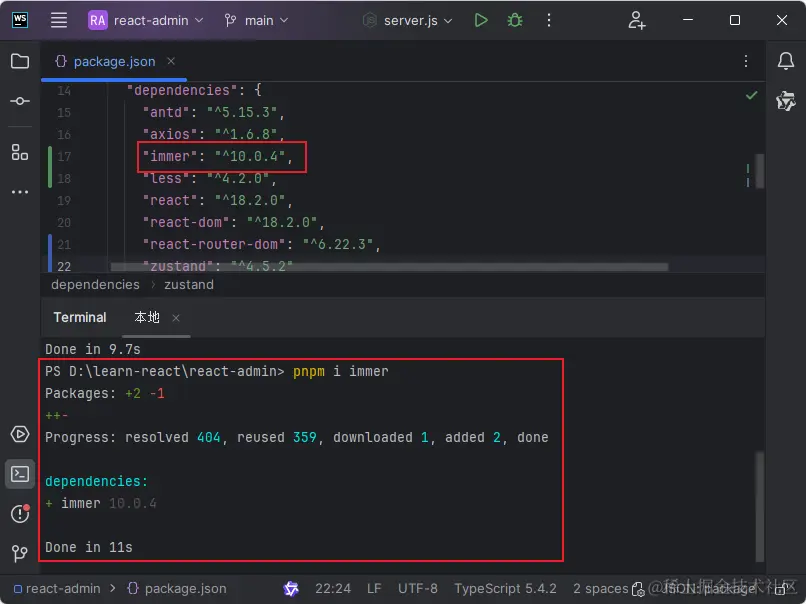
Task: Open the main hamburger menu
Action: tap(59, 21)
